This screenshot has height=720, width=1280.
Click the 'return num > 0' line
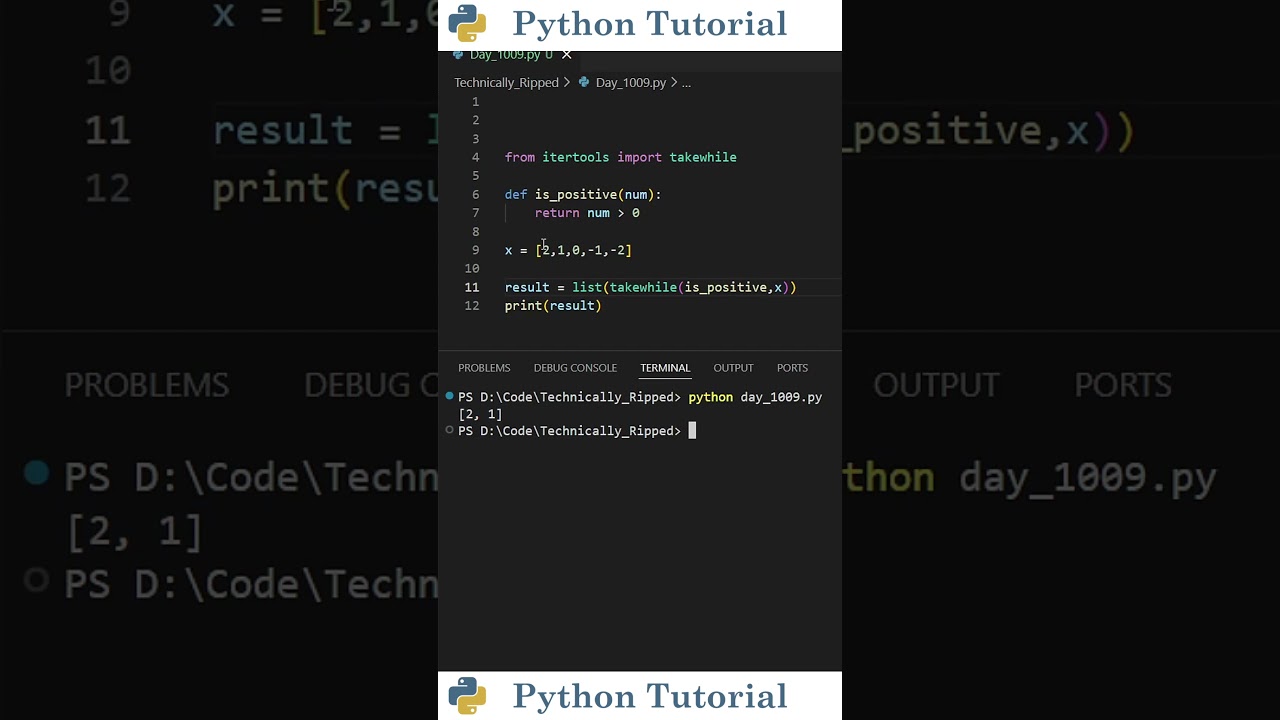587,213
